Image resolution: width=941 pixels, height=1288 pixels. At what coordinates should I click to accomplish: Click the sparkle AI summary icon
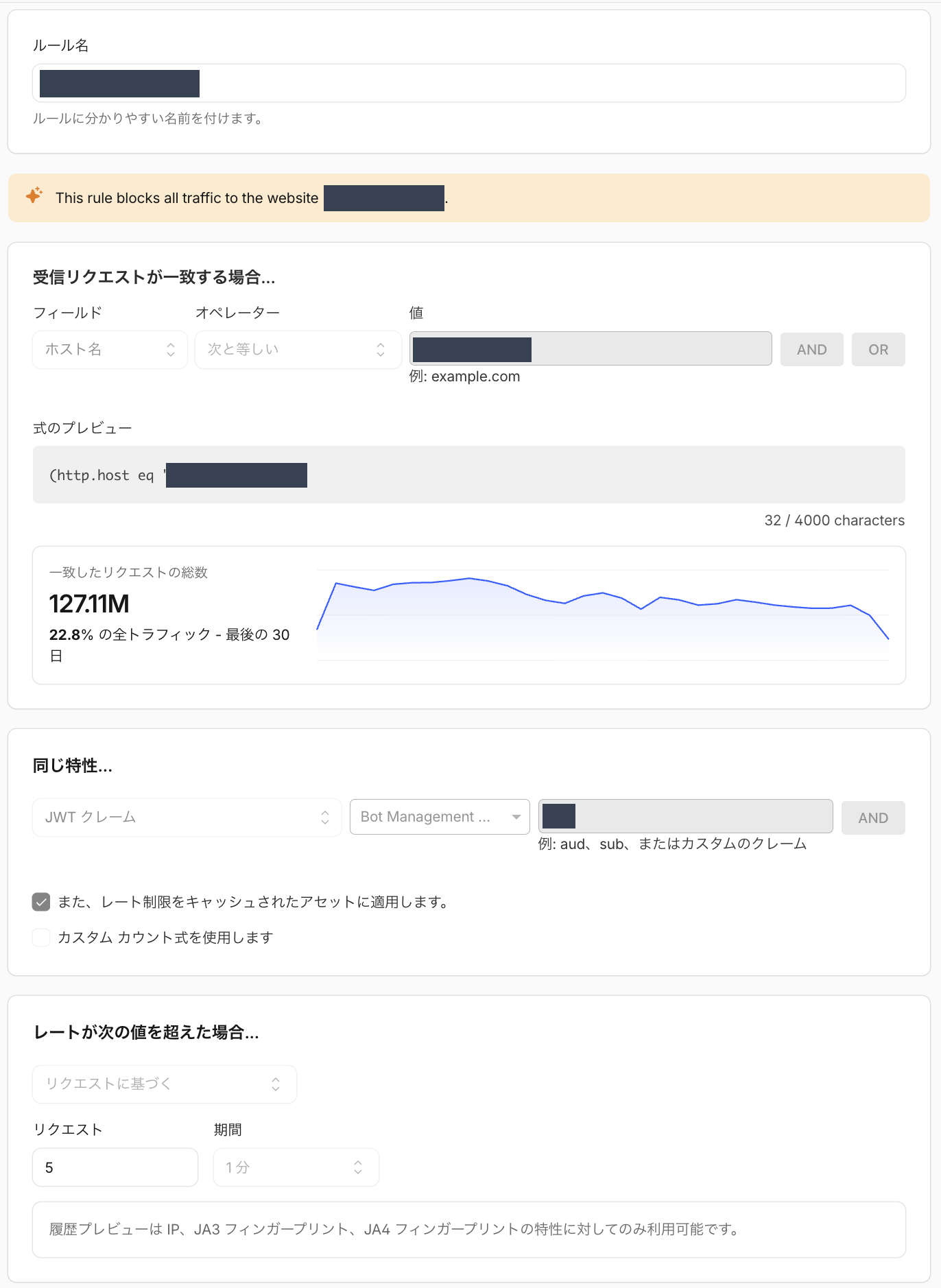point(34,195)
